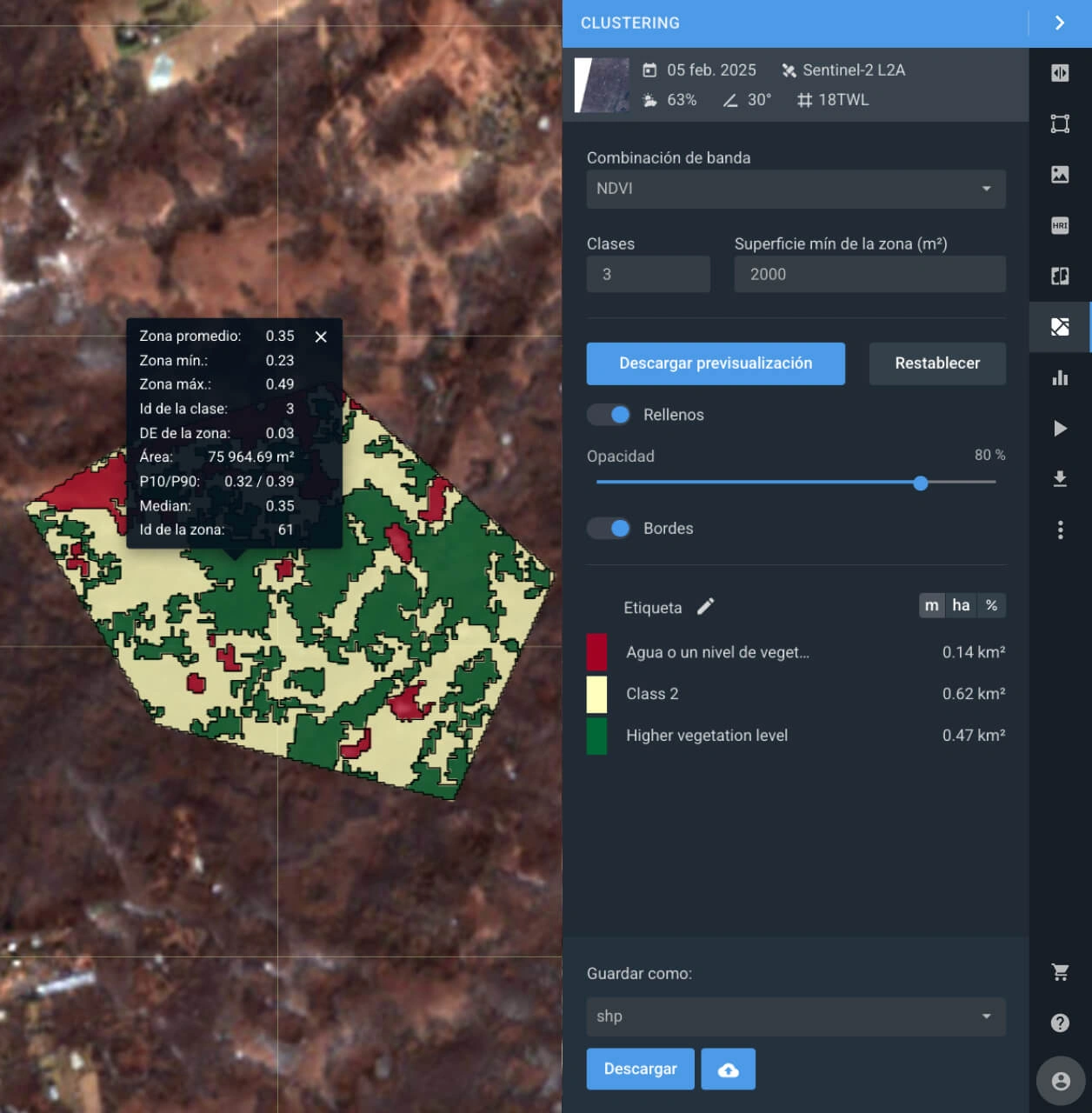
Task: Open the analytics statistics panel
Action: pos(1060,377)
